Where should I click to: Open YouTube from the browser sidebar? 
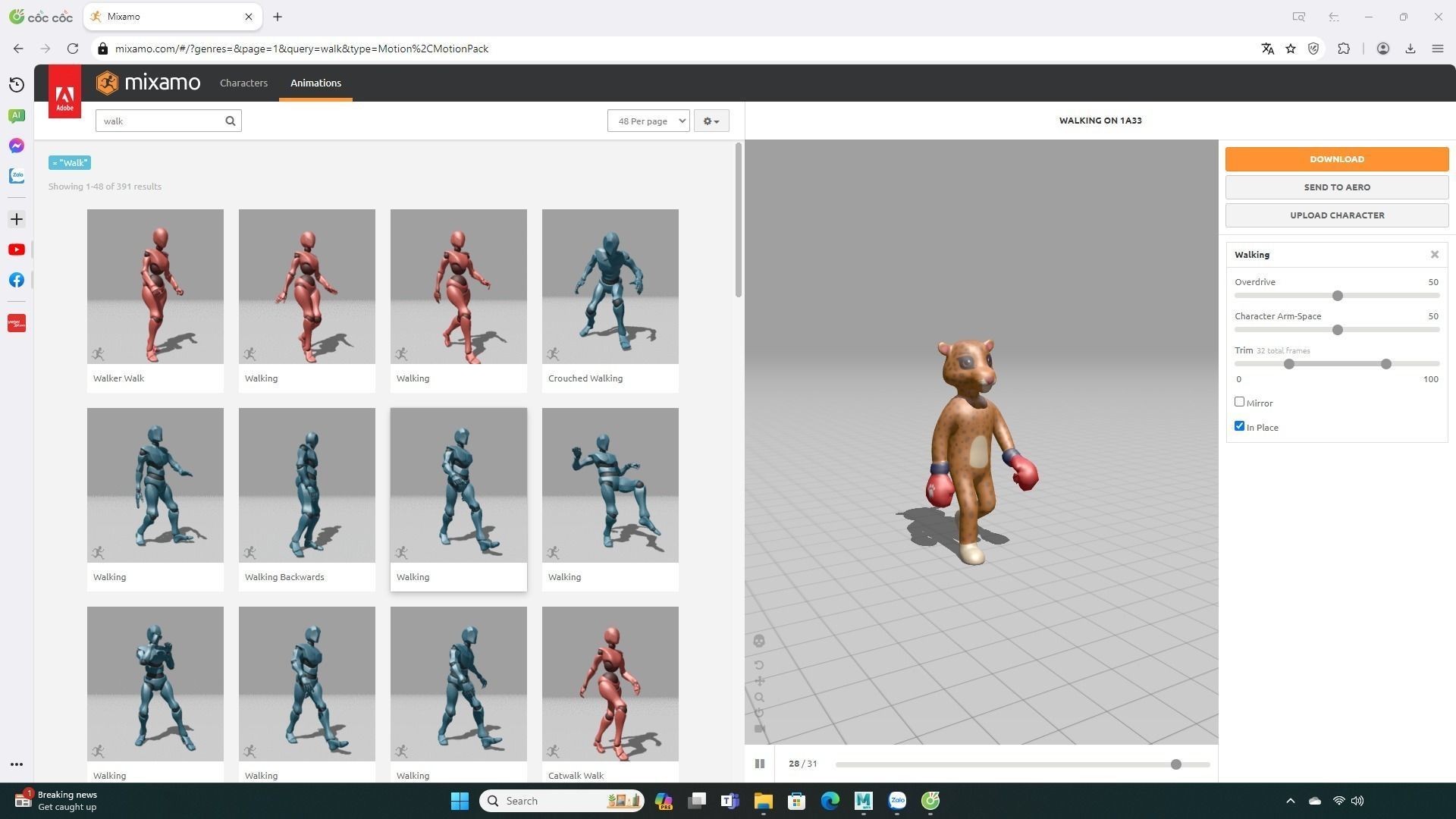coord(17,249)
